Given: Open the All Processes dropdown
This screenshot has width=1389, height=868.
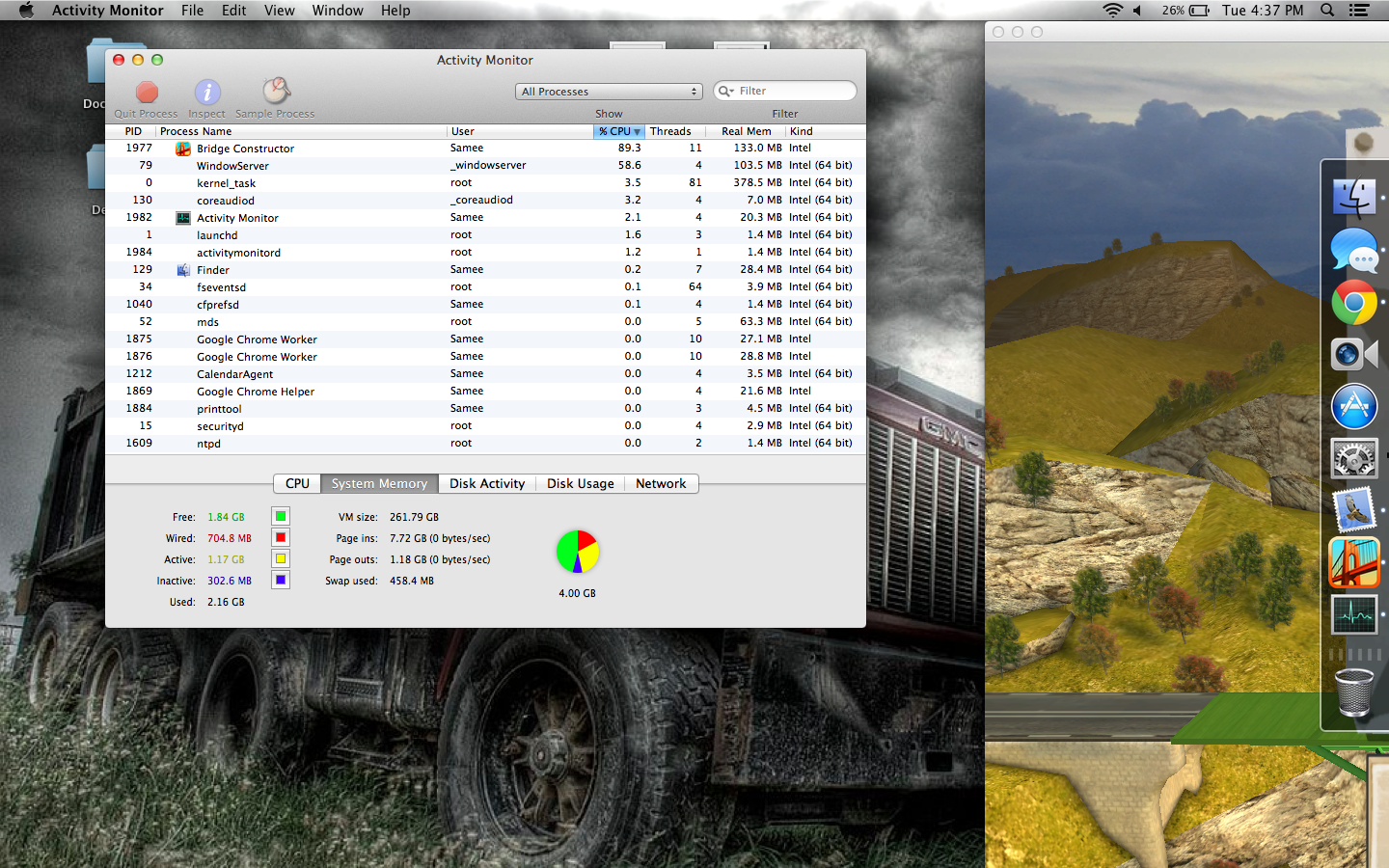Looking at the screenshot, I should point(609,92).
